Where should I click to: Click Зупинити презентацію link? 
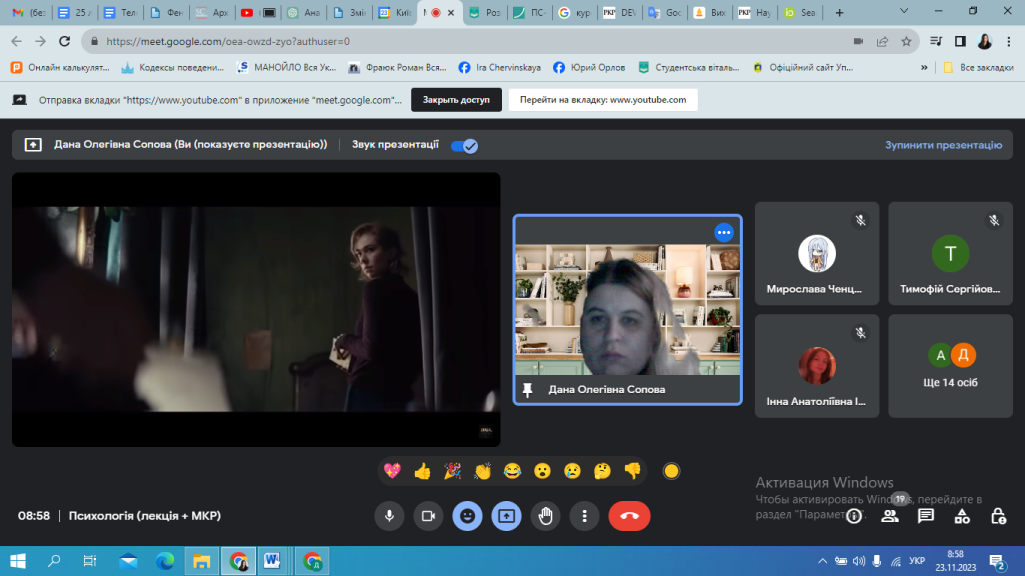942,145
